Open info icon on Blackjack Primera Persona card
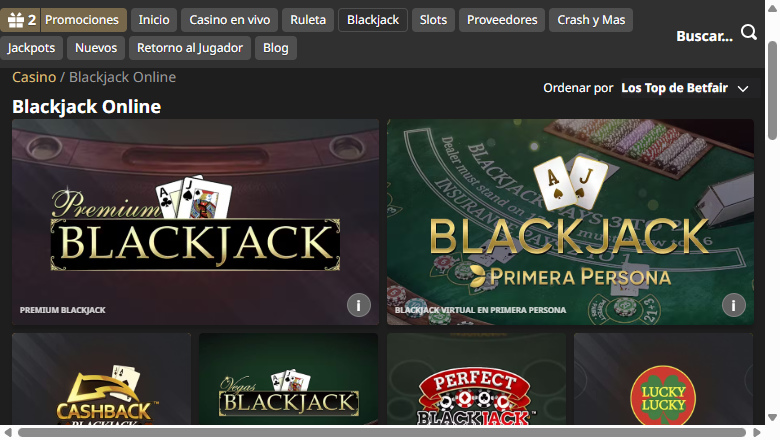The image size is (780, 440). 733,305
